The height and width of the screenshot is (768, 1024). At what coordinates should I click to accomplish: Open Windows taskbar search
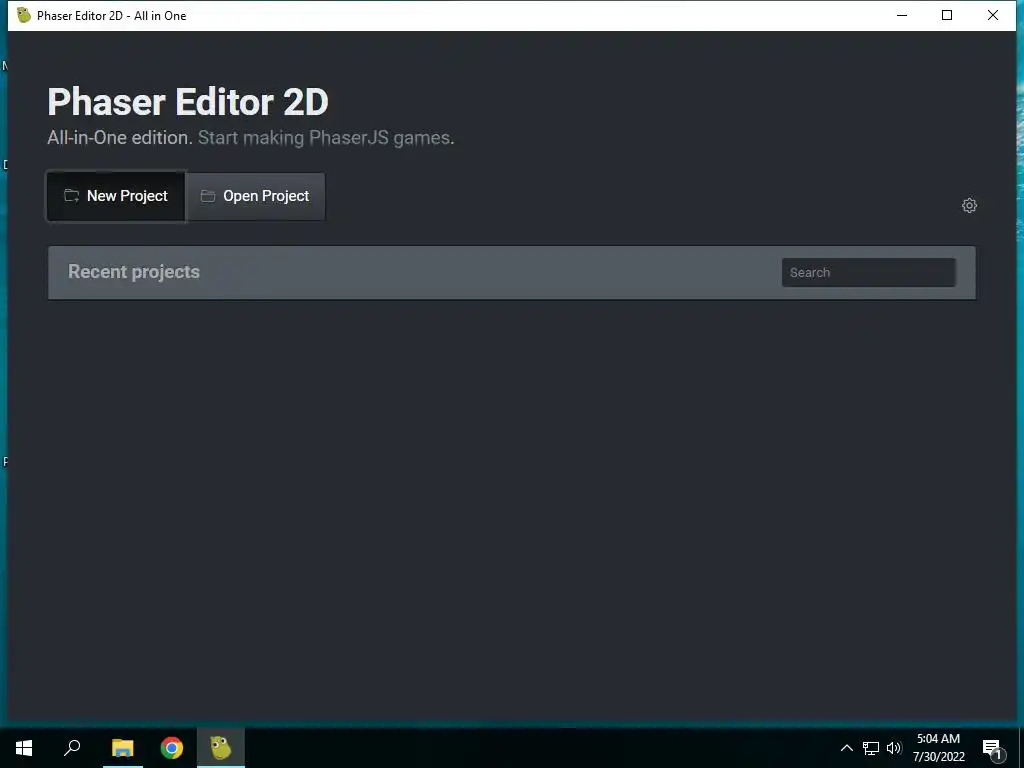(72, 748)
